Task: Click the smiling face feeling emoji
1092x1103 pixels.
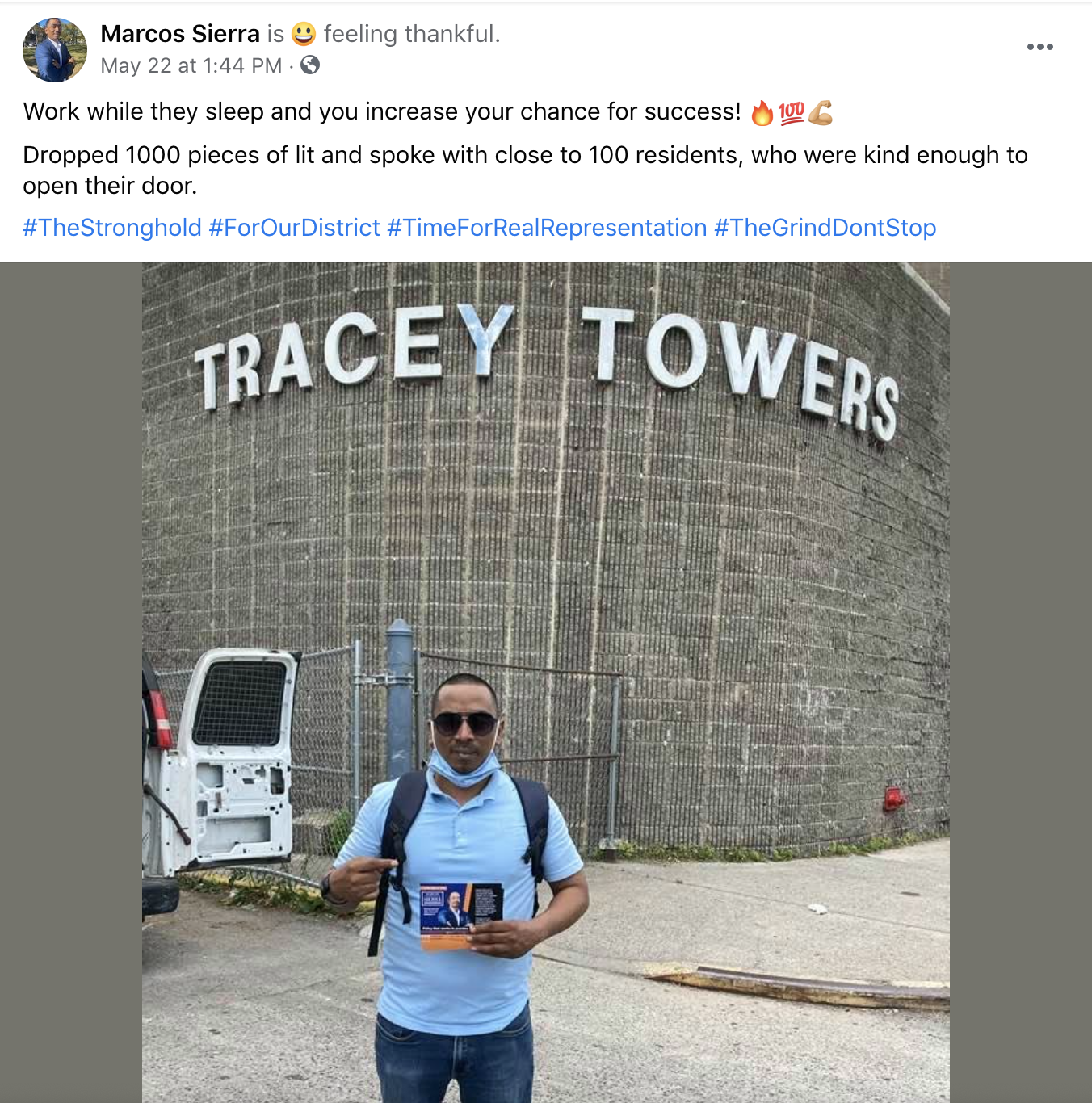Action: 304,34
